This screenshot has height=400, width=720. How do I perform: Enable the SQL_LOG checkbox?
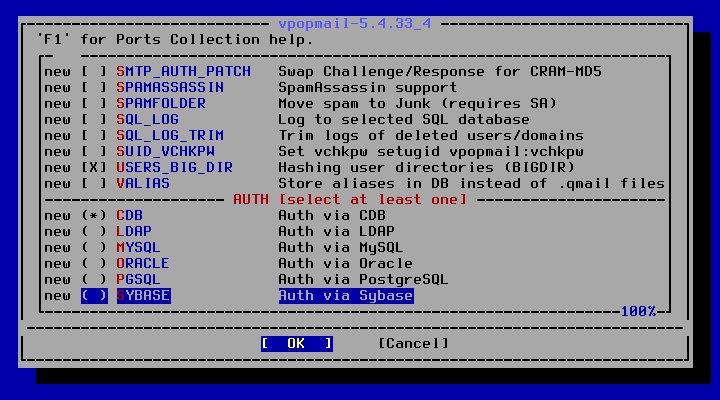pyautogui.click(x=94, y=120)
